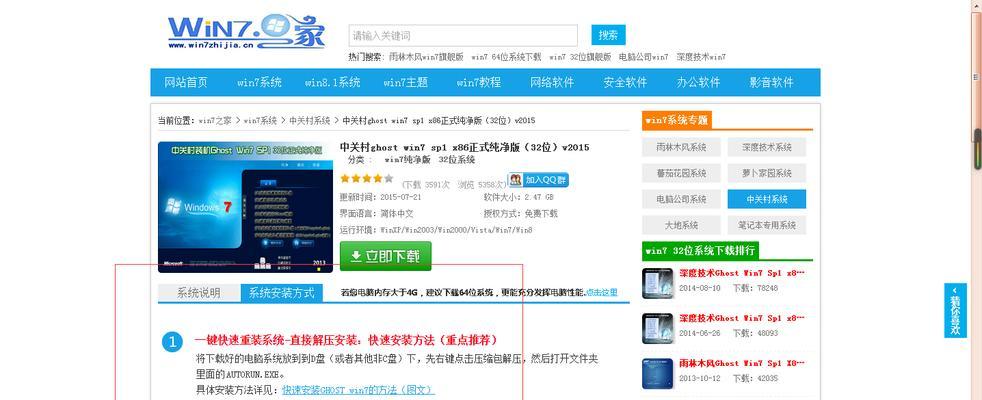Viewport: 982px width, 400px height.
Task: Open 办公软件 in navigation bar
Action: pos(698,82)
